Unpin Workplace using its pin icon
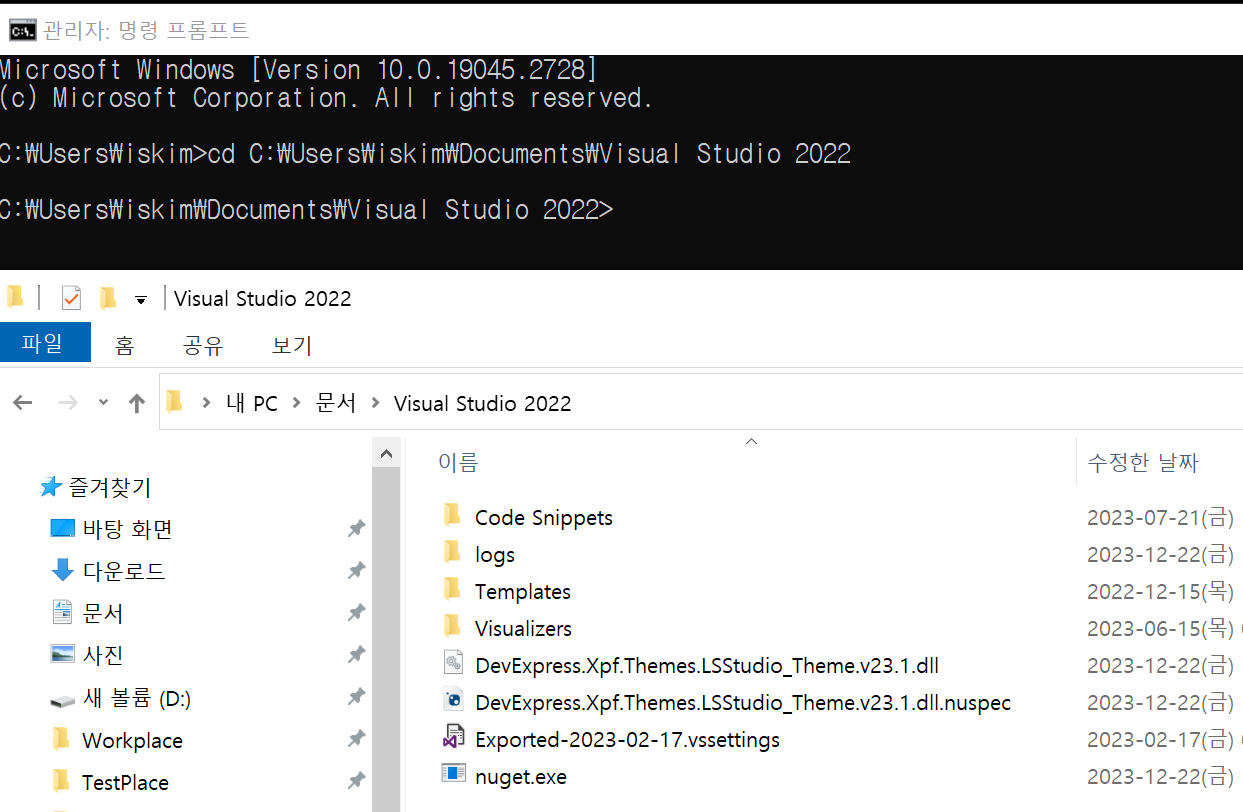The image size is (1243, 812). pyautogui.click(x=356, y=739)
